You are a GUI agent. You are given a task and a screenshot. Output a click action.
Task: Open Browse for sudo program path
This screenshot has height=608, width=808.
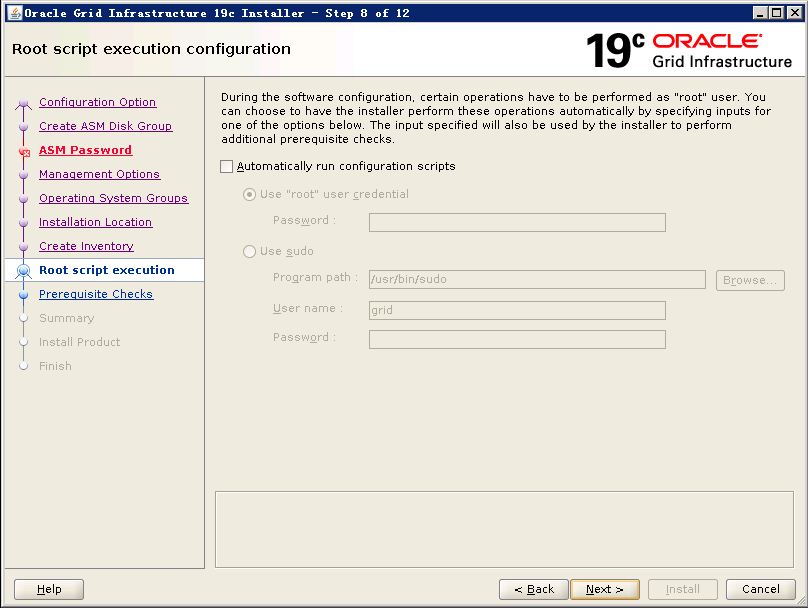tap(750, 280)
